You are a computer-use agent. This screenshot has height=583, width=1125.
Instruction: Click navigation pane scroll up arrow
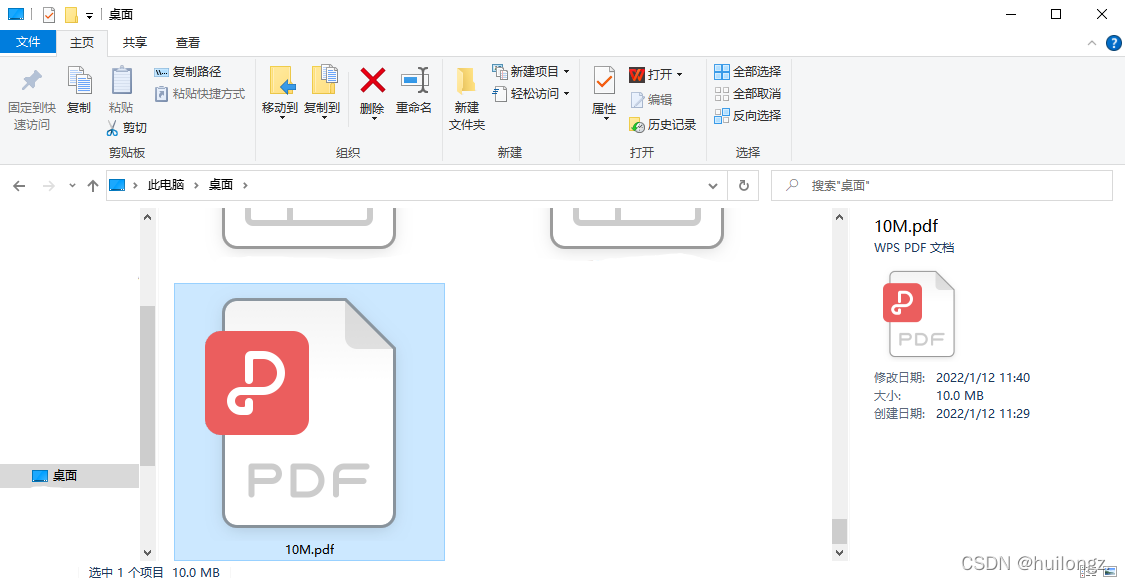[x=148, y=217]
